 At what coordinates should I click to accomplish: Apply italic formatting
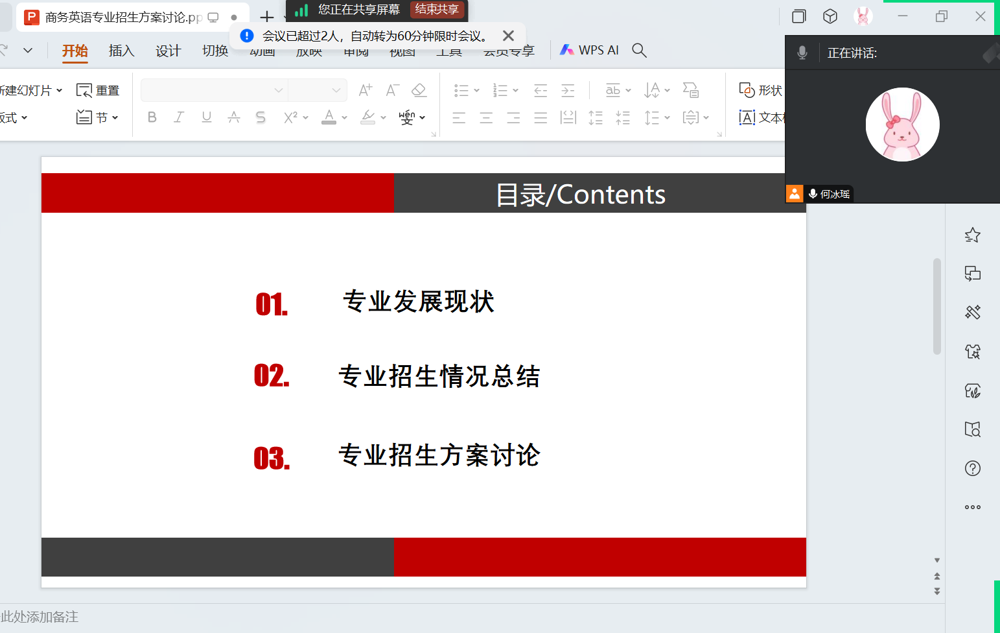coord(178,117)
